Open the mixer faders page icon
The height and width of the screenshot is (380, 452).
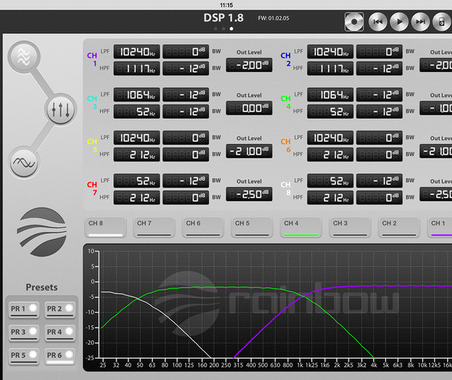(x=60, y=109)
